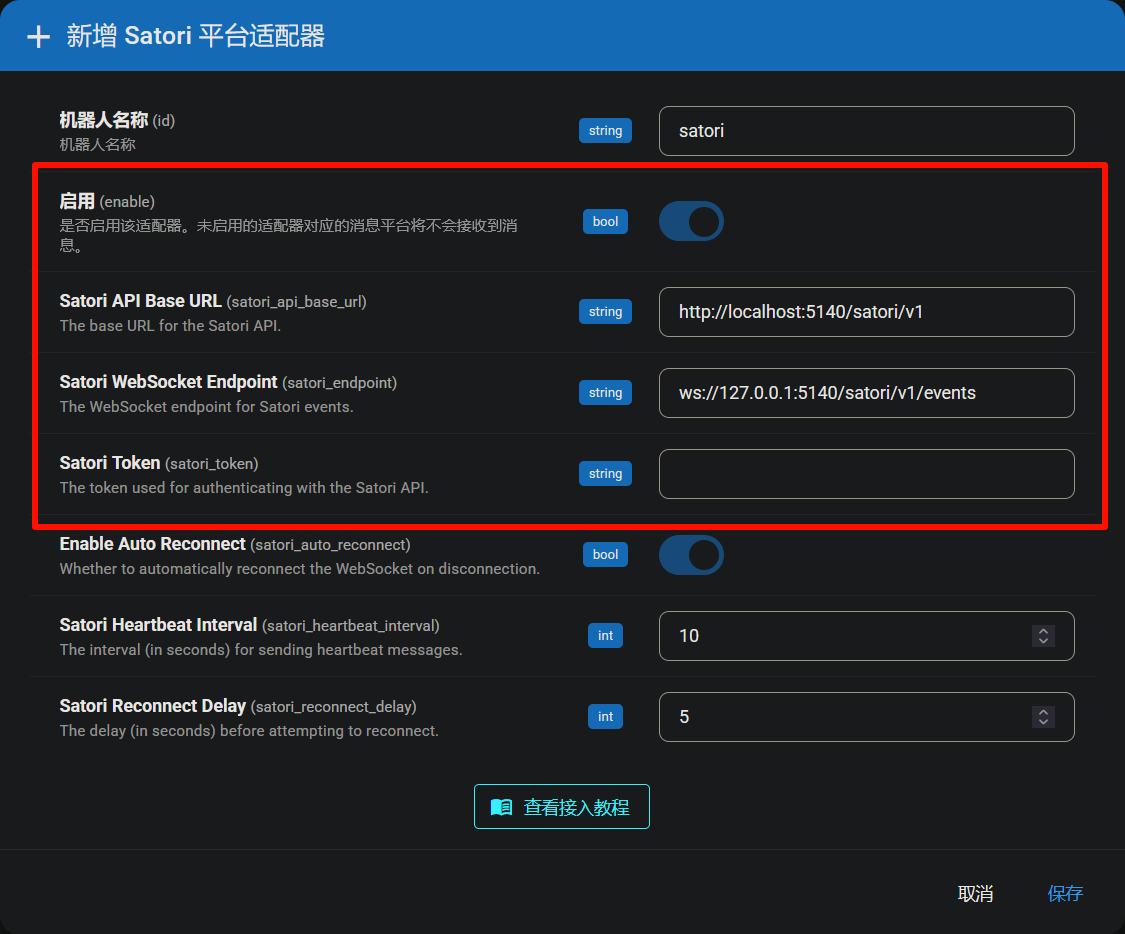Click the string badge beside Satori Token

point(606,474)
